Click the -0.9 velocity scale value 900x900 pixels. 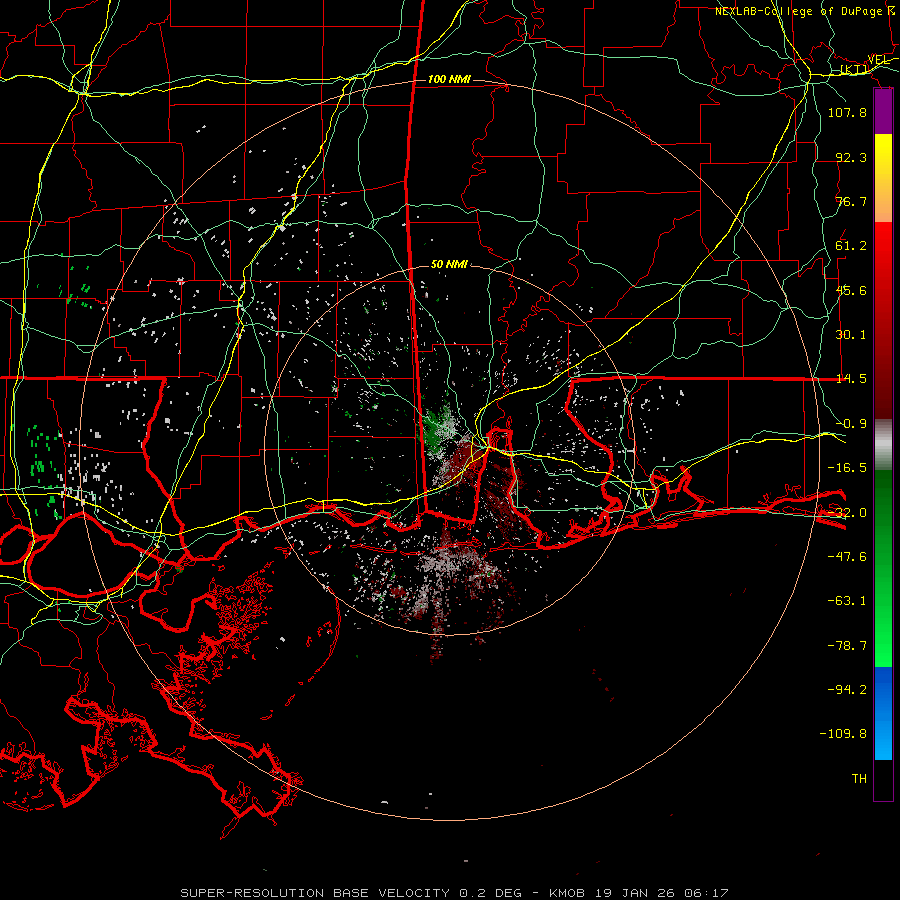tap(851, 424)
